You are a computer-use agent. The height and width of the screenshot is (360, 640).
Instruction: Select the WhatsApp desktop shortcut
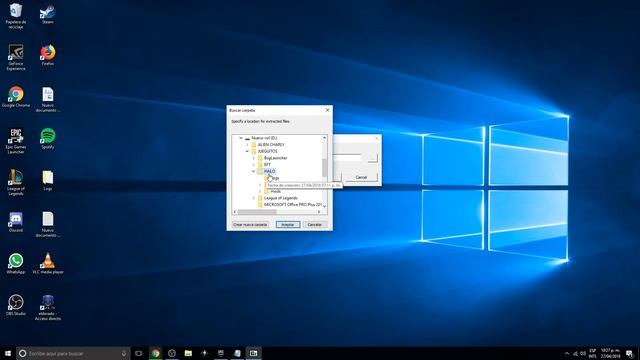(x=16, y=264)
